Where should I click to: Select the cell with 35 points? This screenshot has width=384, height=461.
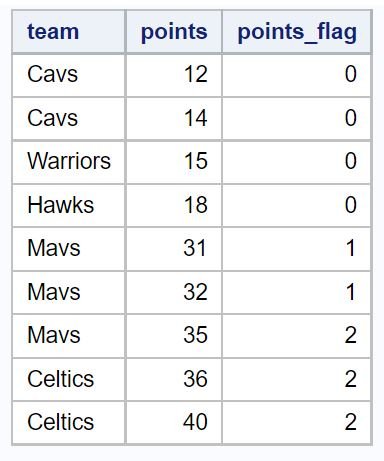pos(174,336)
